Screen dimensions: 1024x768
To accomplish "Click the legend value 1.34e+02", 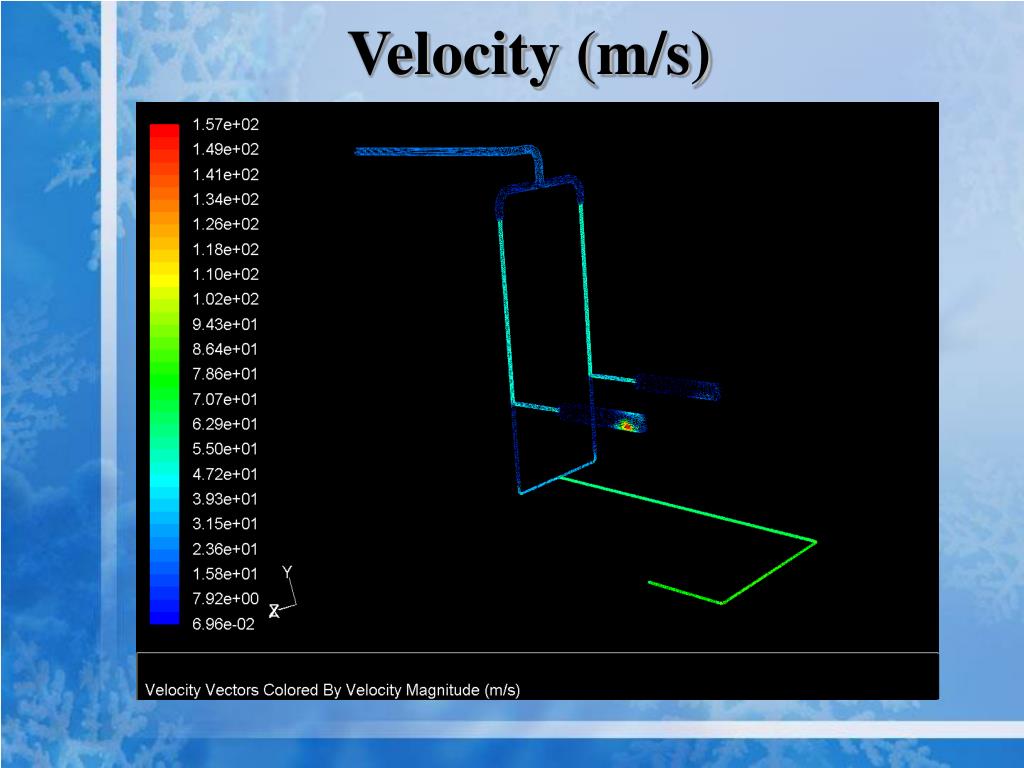I will tap(225, 199).
